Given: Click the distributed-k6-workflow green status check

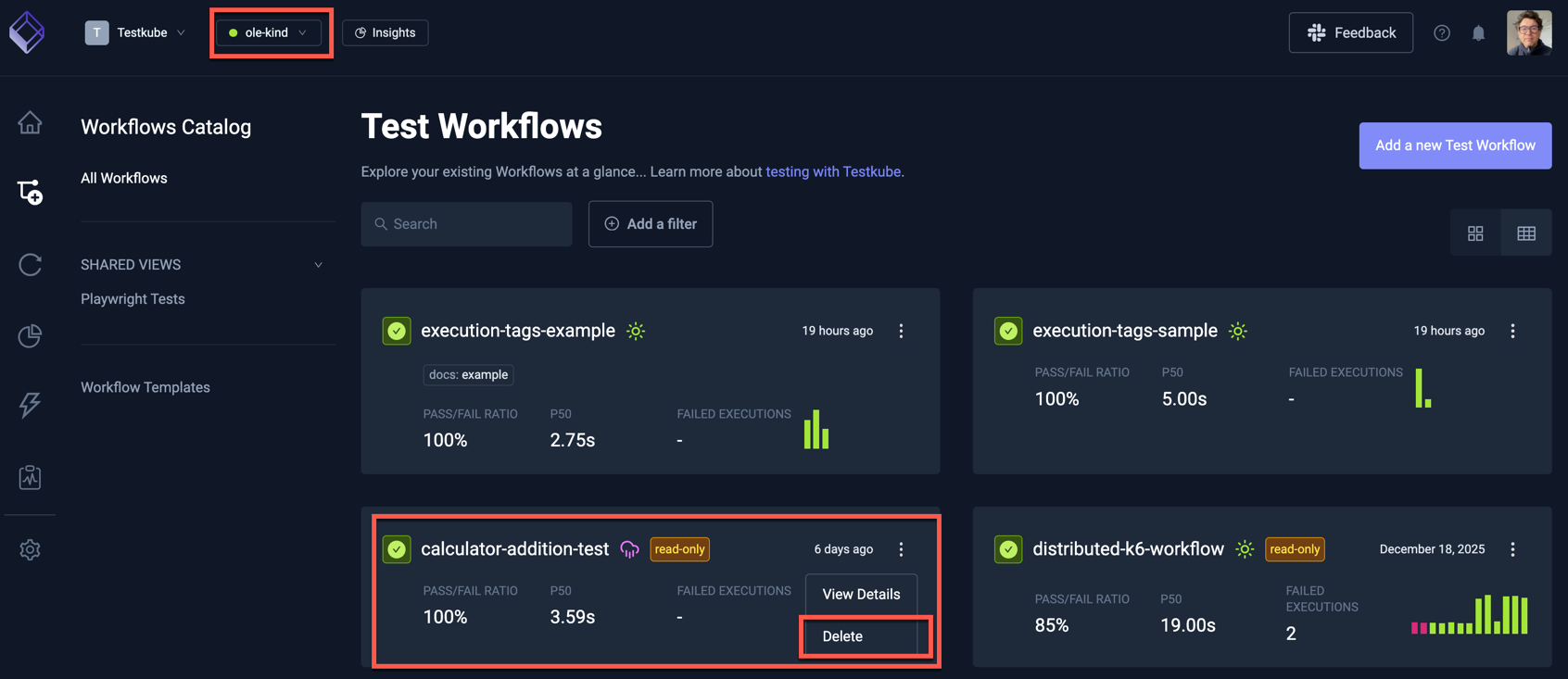Looking at the screenshot, I should point(1008,549).
